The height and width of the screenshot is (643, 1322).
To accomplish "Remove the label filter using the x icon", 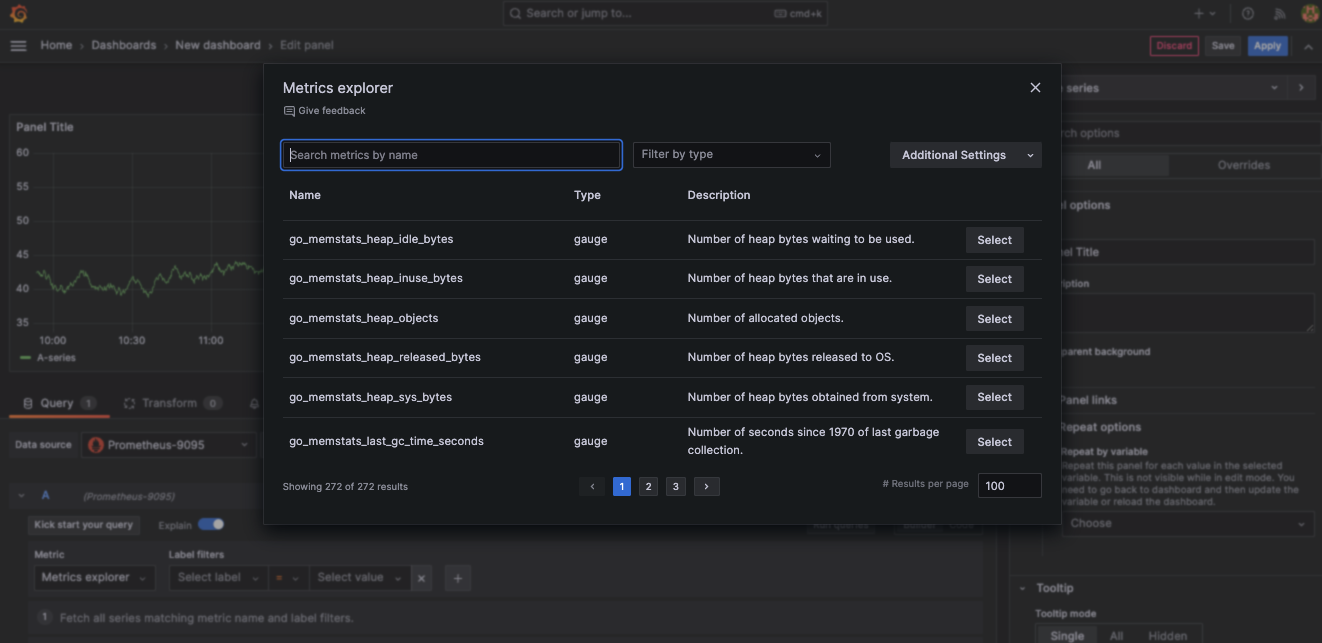I will [421, 577].
